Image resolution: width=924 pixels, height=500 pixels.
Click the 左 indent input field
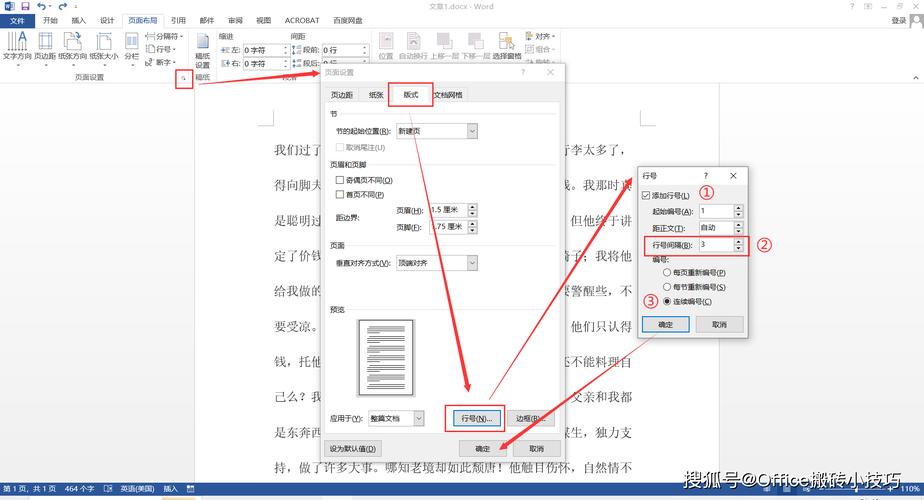263,50
